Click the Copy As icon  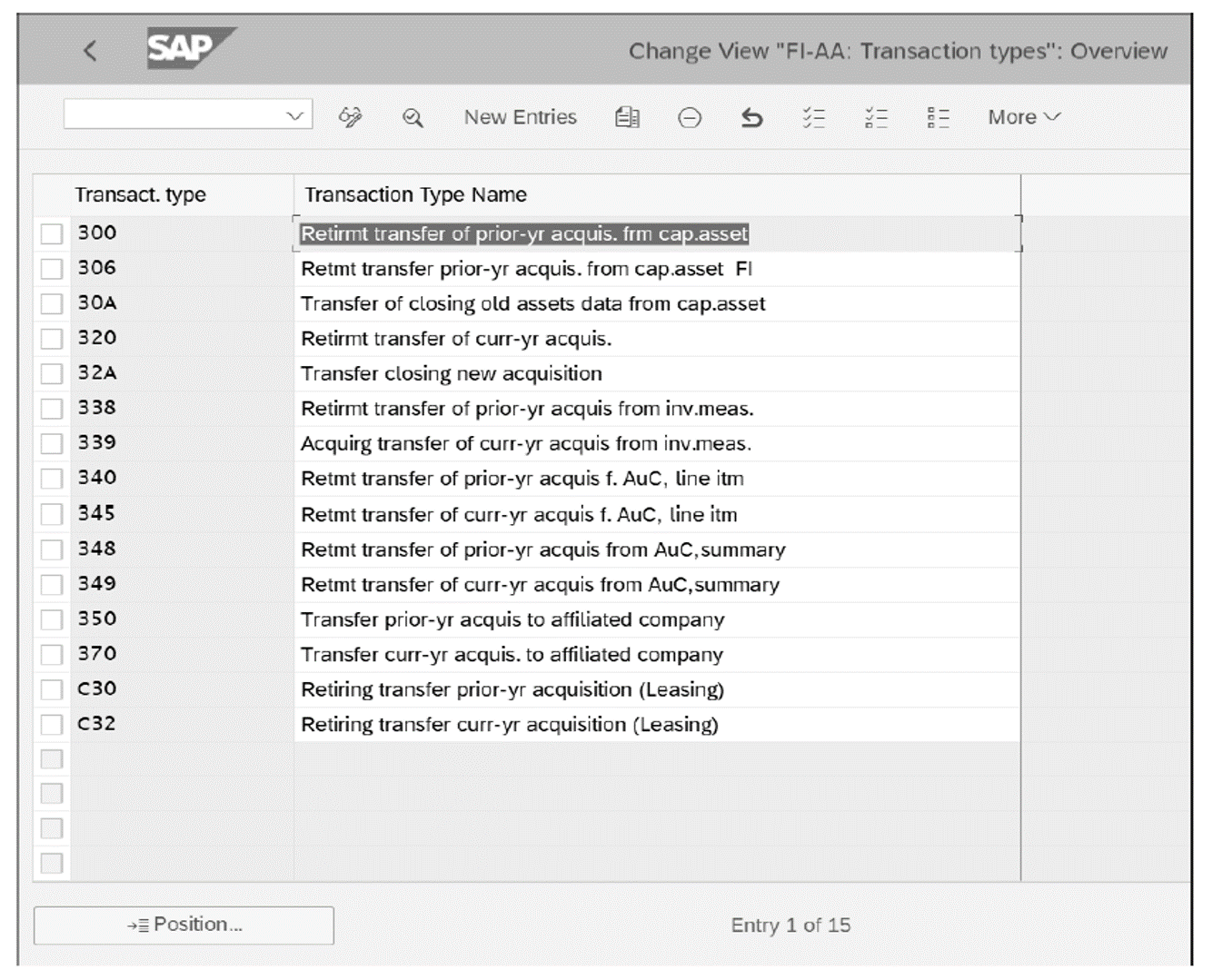(627, 116)
